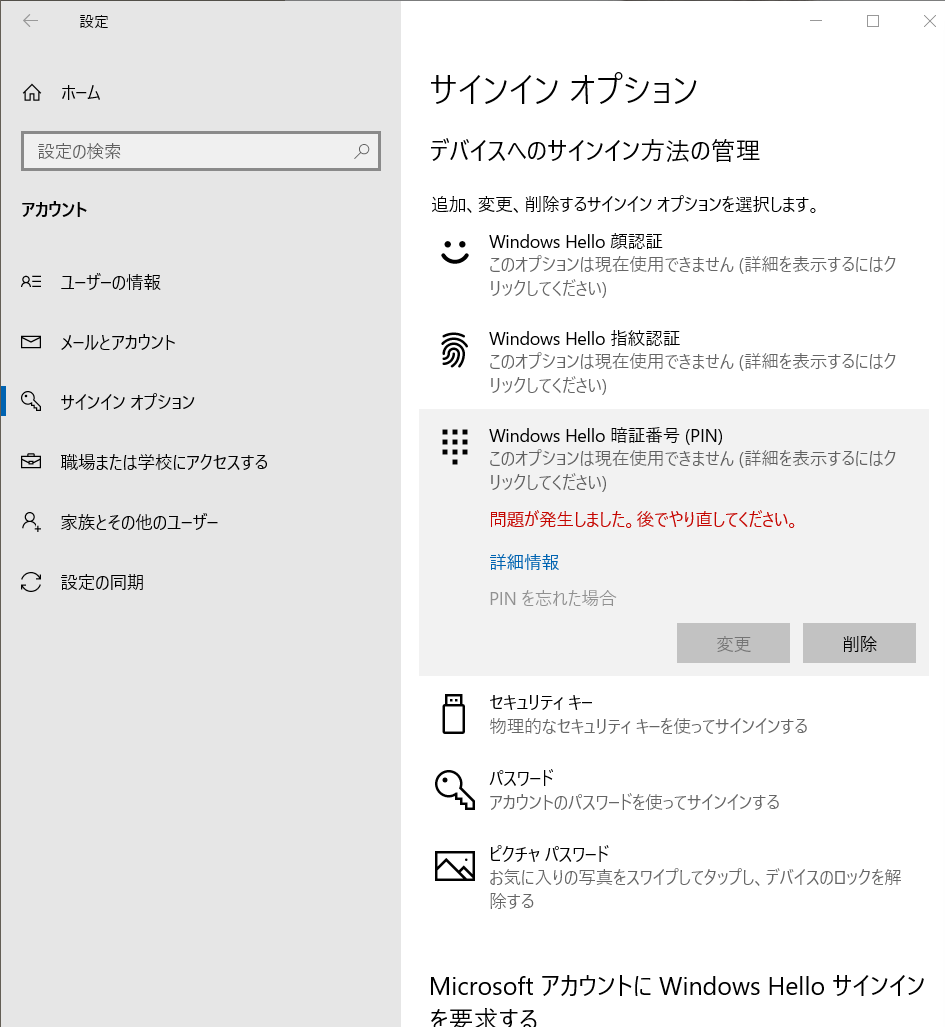
Task: Click the 変更 button
Action: click(733, 643)
